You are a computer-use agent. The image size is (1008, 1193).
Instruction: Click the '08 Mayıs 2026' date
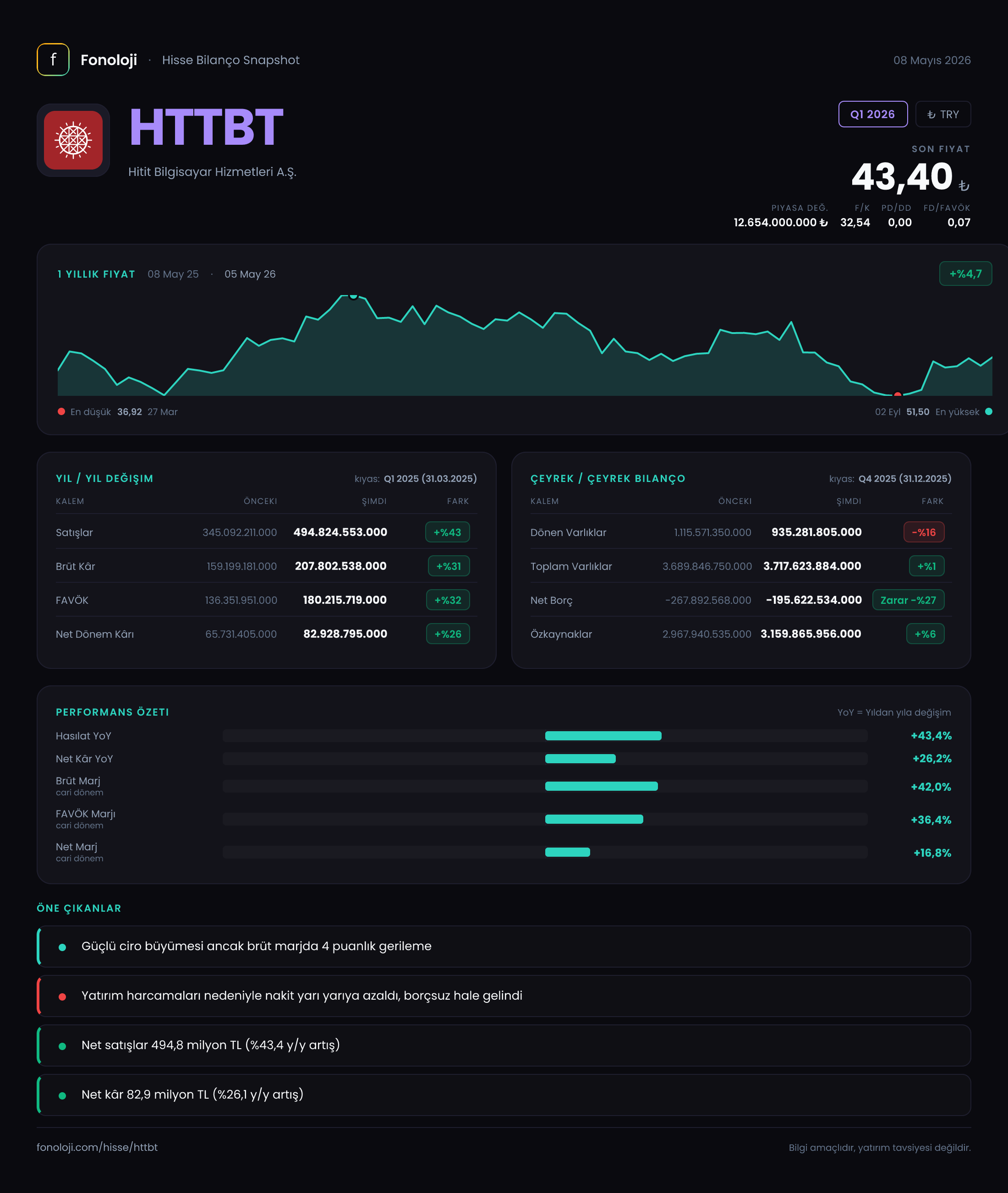tap(932, 60)
